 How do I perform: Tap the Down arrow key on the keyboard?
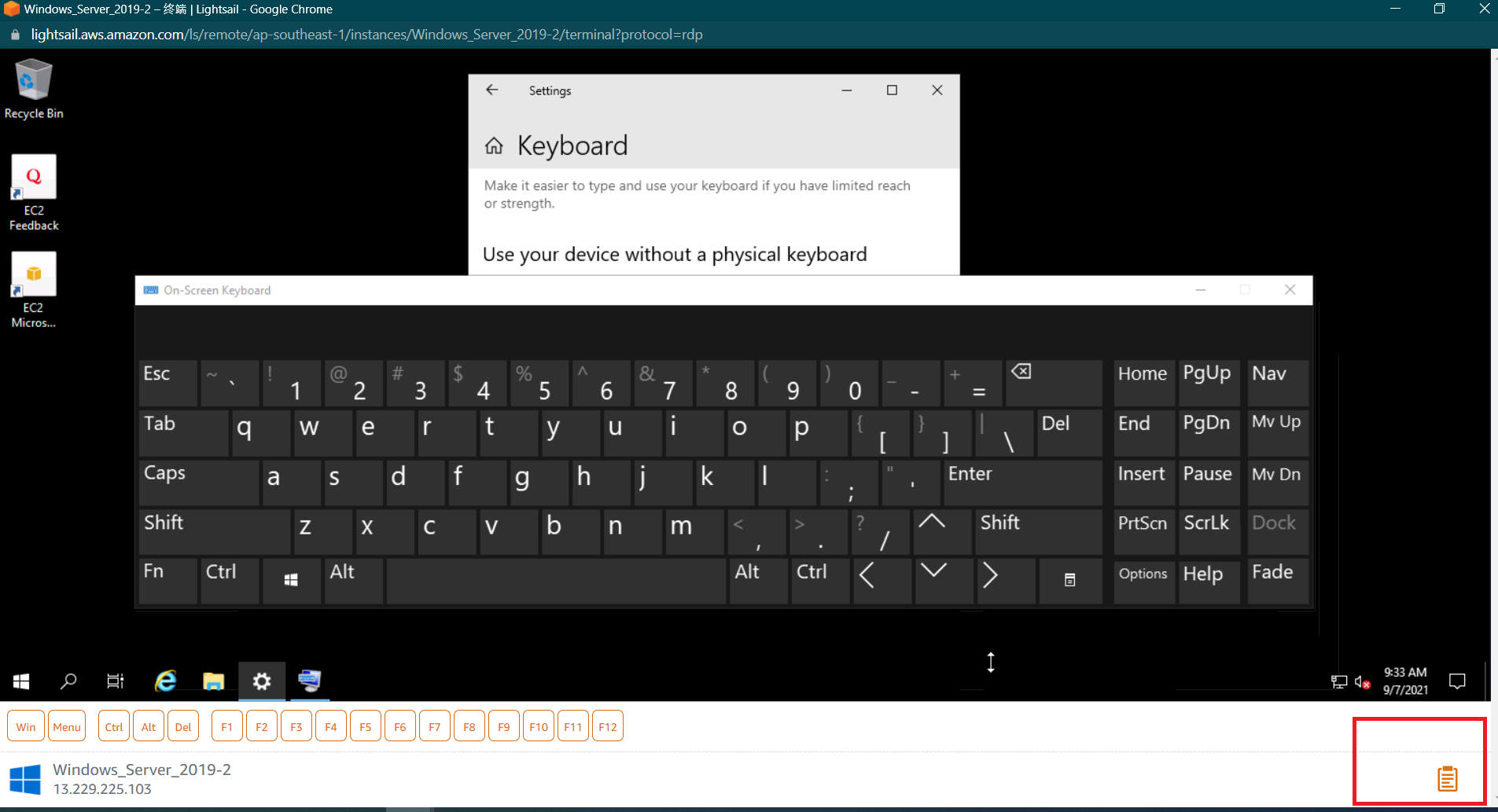(x=944, y=581)
